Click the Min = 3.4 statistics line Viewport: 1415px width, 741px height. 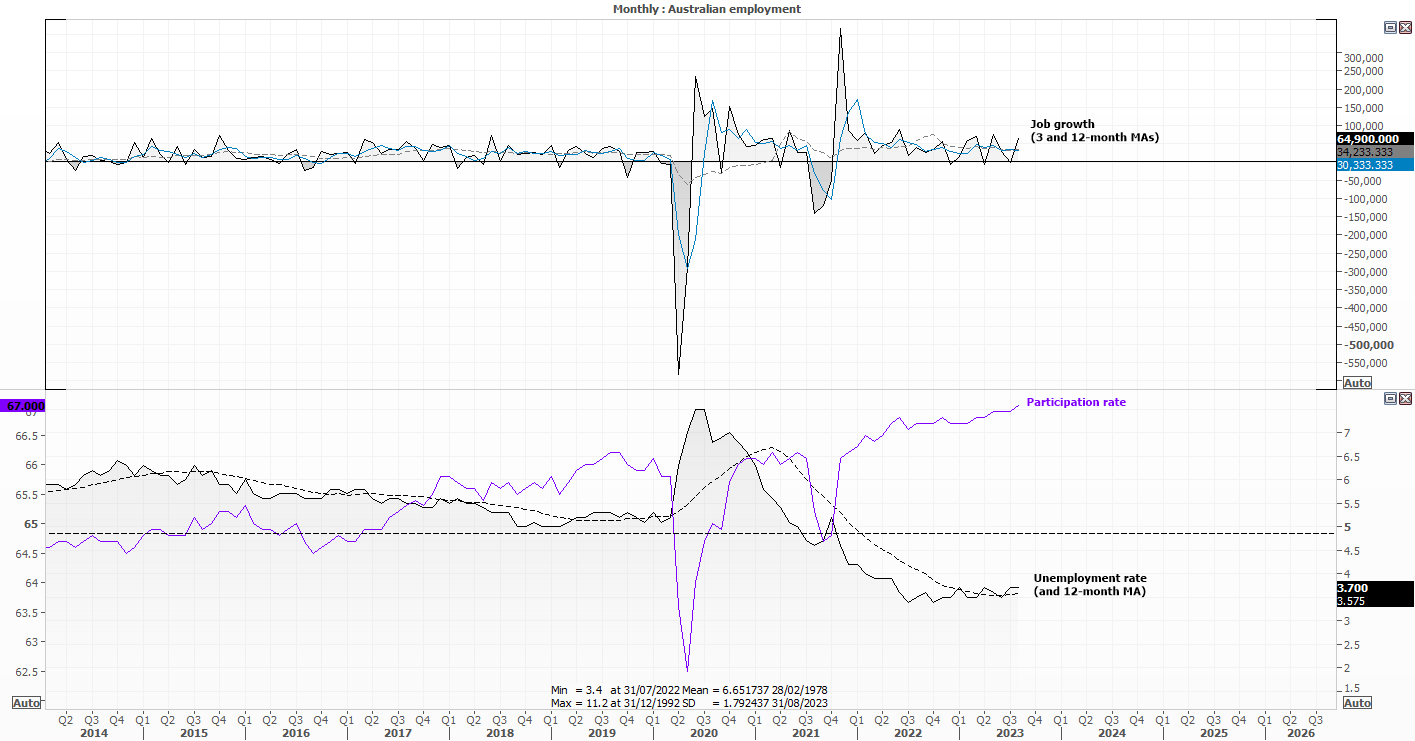689,690
